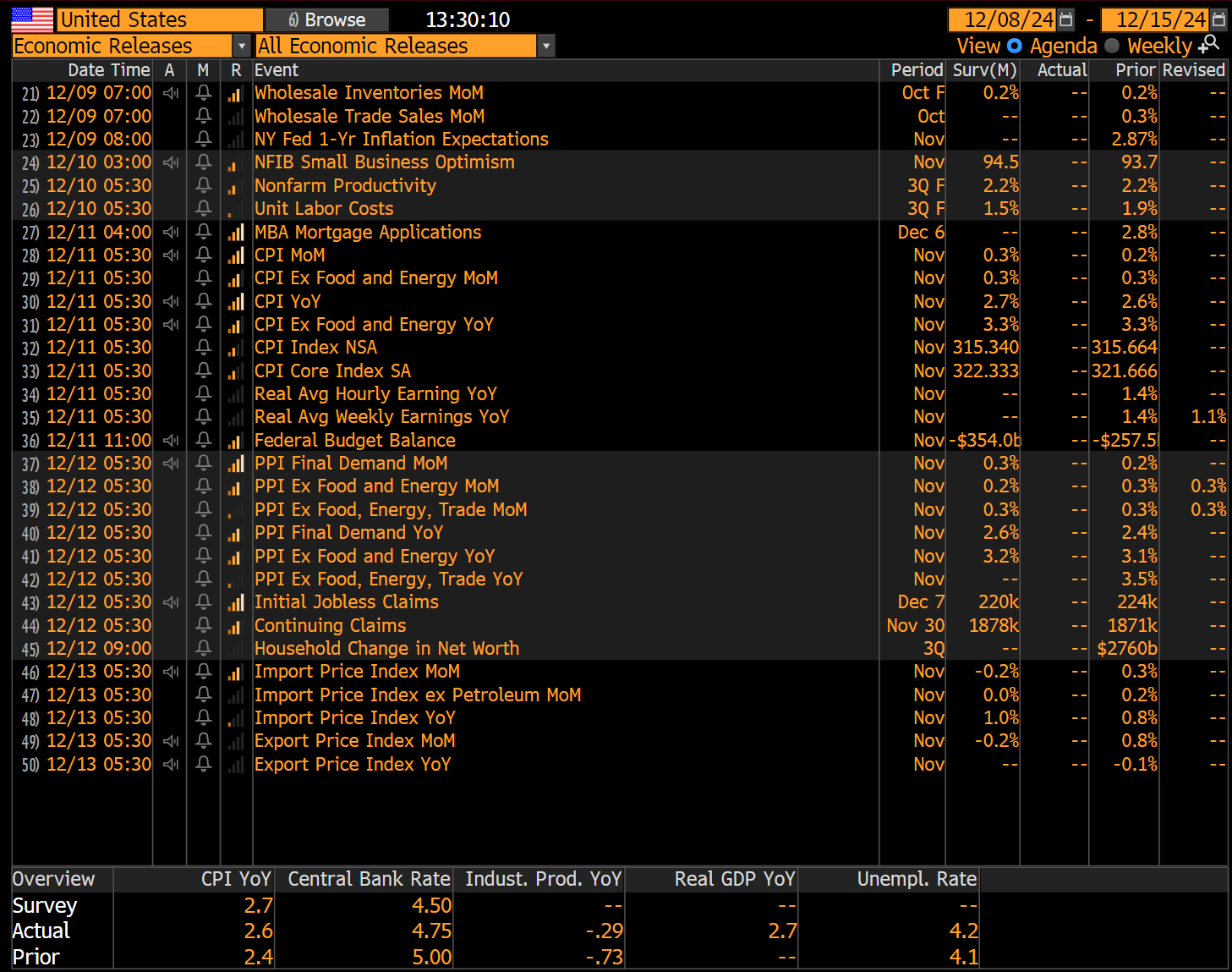Click the speaker icon on the CPI MoM row
The image size is (1232, 972).
(x=171, y=255)
